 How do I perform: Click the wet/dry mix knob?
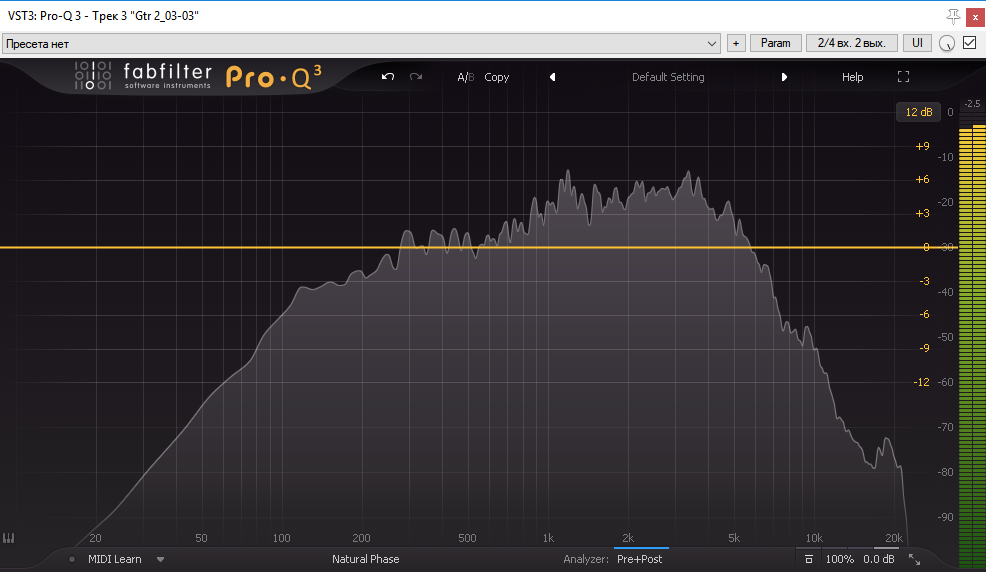coord(946,43)
